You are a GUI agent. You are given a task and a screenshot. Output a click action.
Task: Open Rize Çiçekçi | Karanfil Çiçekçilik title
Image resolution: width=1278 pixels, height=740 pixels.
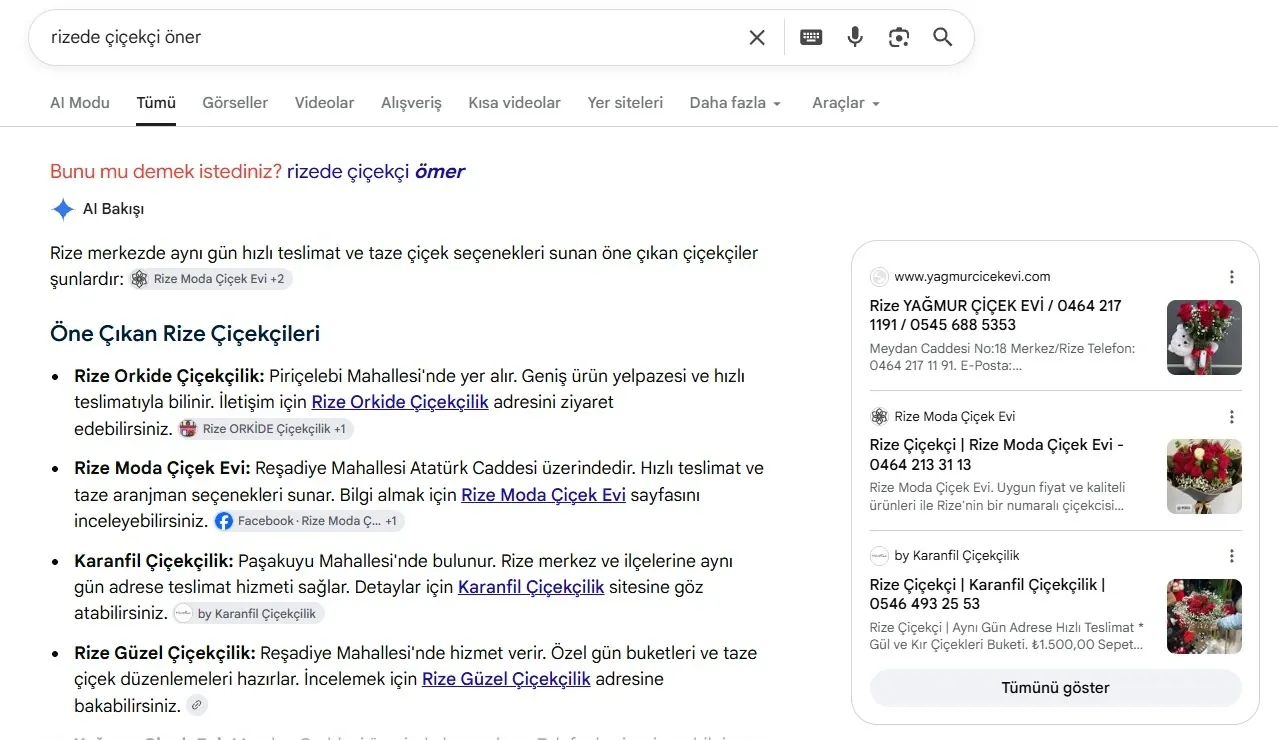[988, 594]
